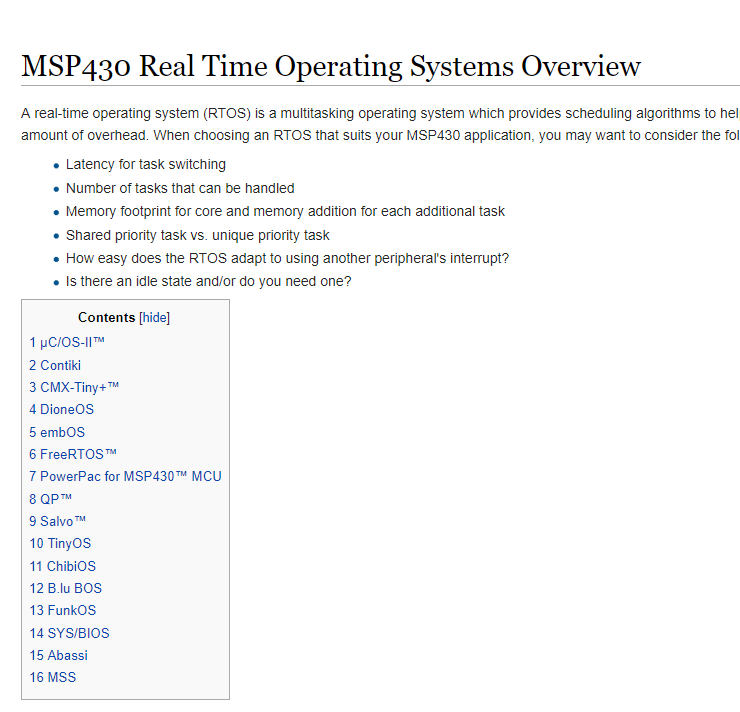This screenshot has height=712, width=740.
Task: Open the Salvo contents entry
Action: (57, 521)
